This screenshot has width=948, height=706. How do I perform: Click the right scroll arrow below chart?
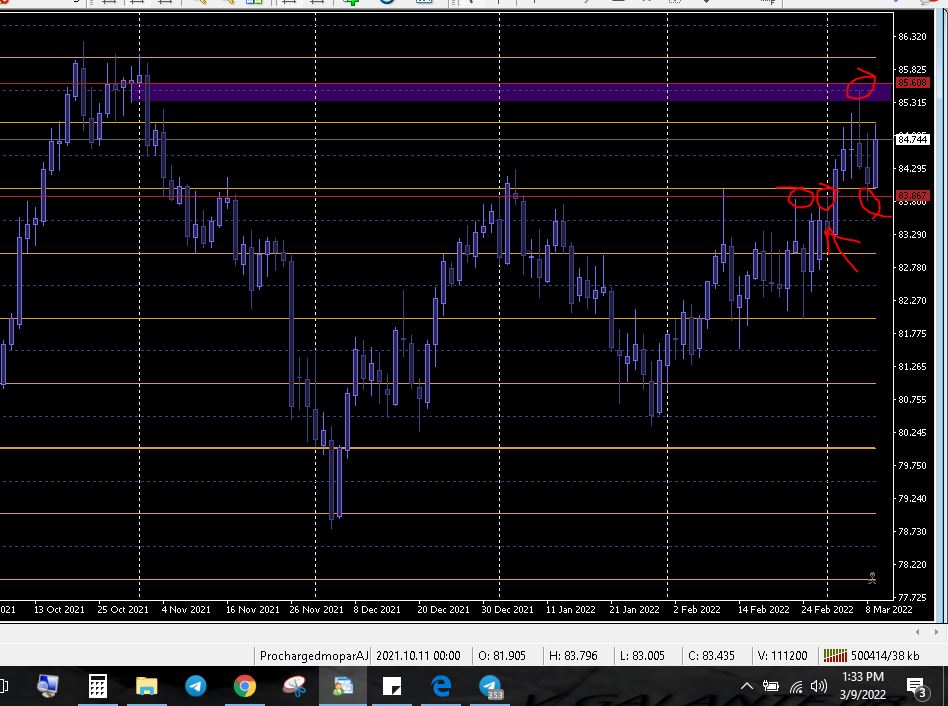pyautogui.click(x=937, y=632)
